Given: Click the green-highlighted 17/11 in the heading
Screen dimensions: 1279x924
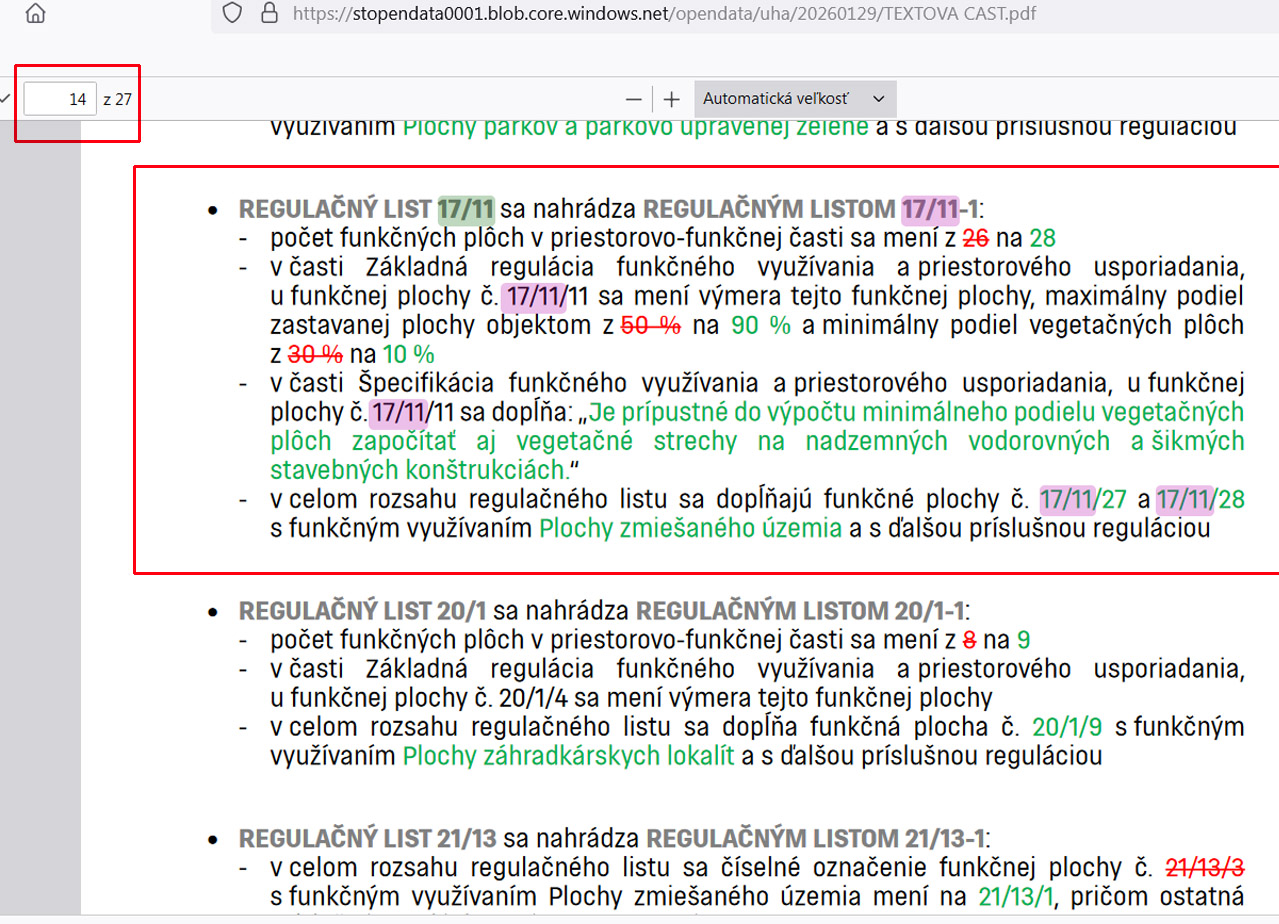Looking at the screenshot, I should click(x=466, y=209).
